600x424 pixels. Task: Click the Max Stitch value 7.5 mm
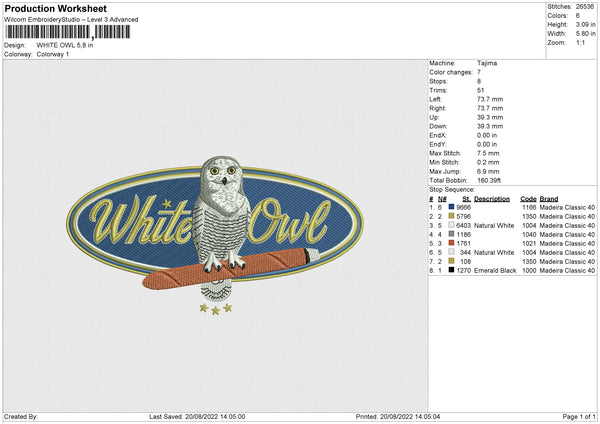[x=488, y=153]
